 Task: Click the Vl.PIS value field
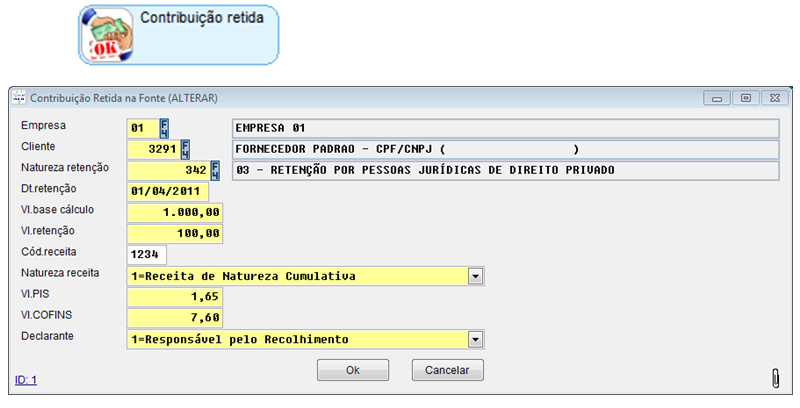point(175,297)
